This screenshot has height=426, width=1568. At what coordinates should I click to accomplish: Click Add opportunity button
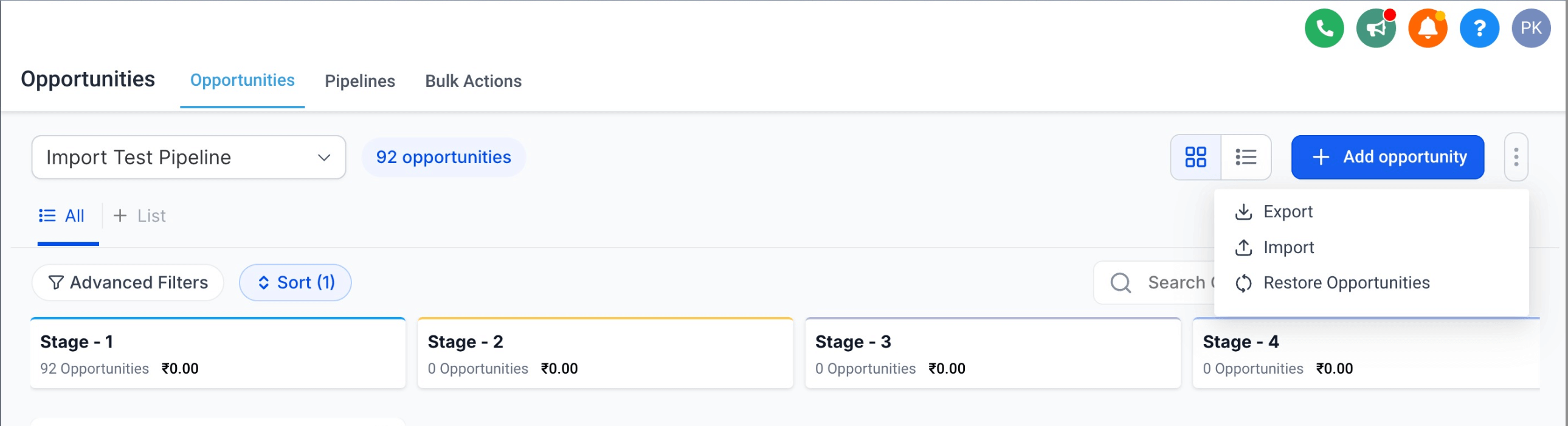point(1387,157)
